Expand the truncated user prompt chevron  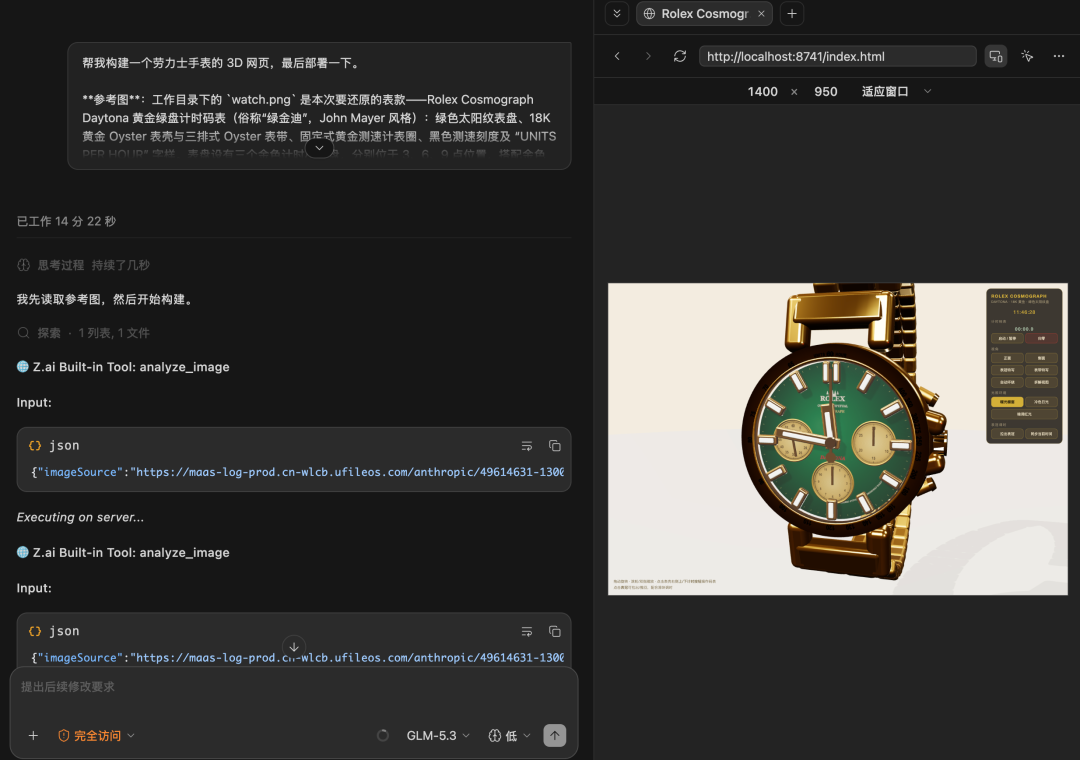pos(319,147)
